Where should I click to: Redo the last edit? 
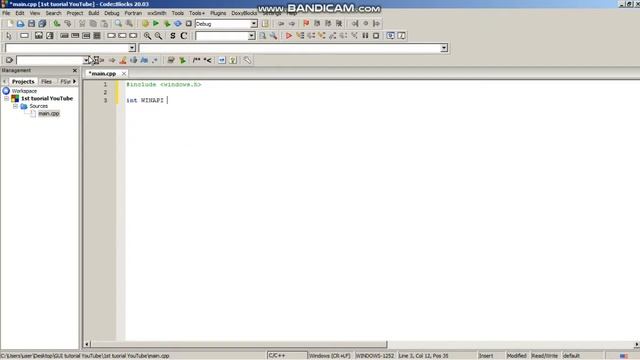[68, 24]
